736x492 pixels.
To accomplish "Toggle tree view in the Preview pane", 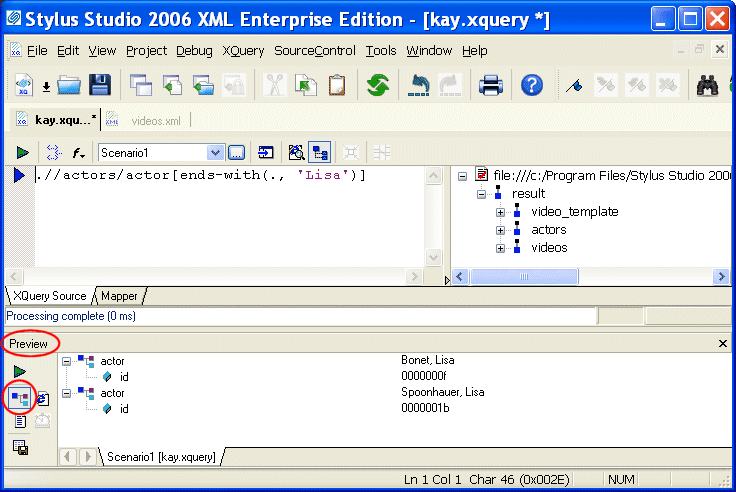I will tap(20, 397).
